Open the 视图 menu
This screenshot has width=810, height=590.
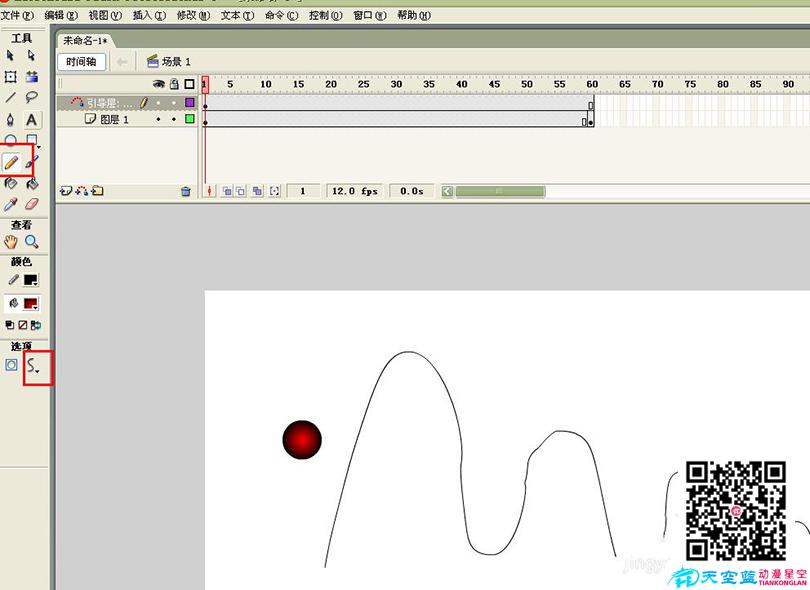coord(105,15)
